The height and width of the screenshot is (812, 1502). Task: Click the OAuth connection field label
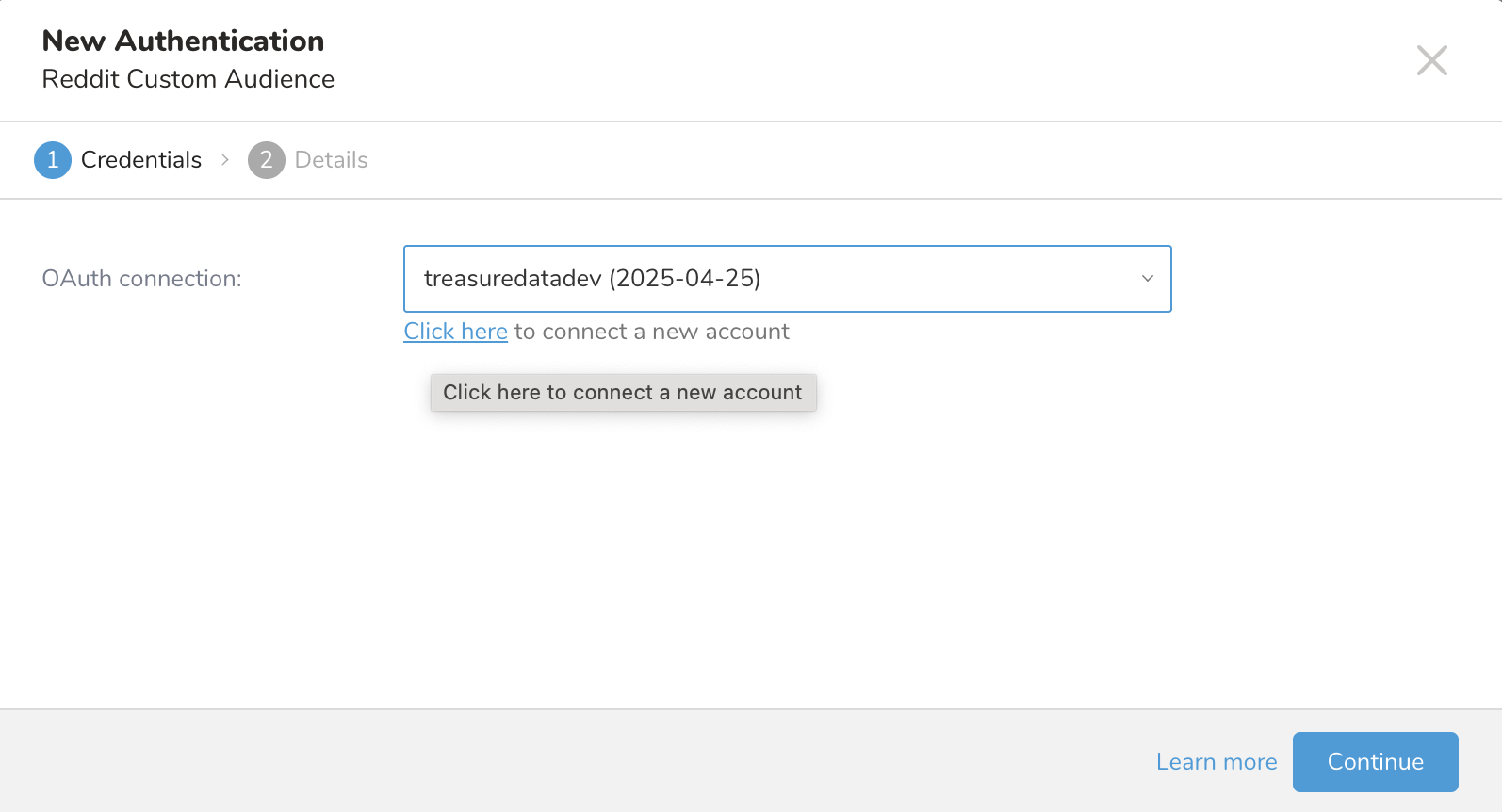coord(141,279)
